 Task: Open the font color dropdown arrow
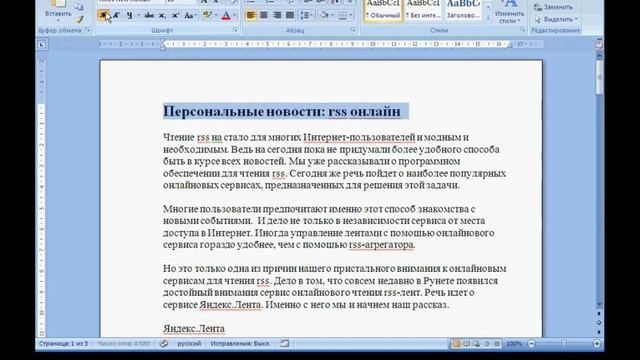click(234, 16)
